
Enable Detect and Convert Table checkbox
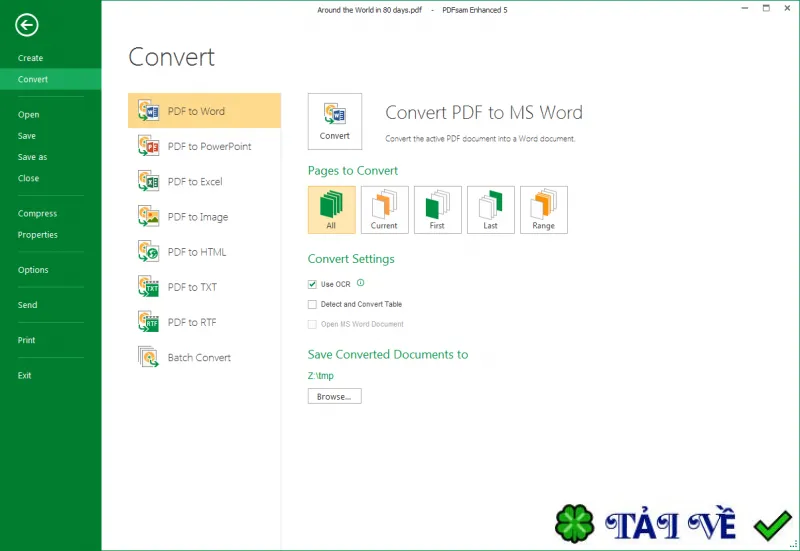[312, 304]
